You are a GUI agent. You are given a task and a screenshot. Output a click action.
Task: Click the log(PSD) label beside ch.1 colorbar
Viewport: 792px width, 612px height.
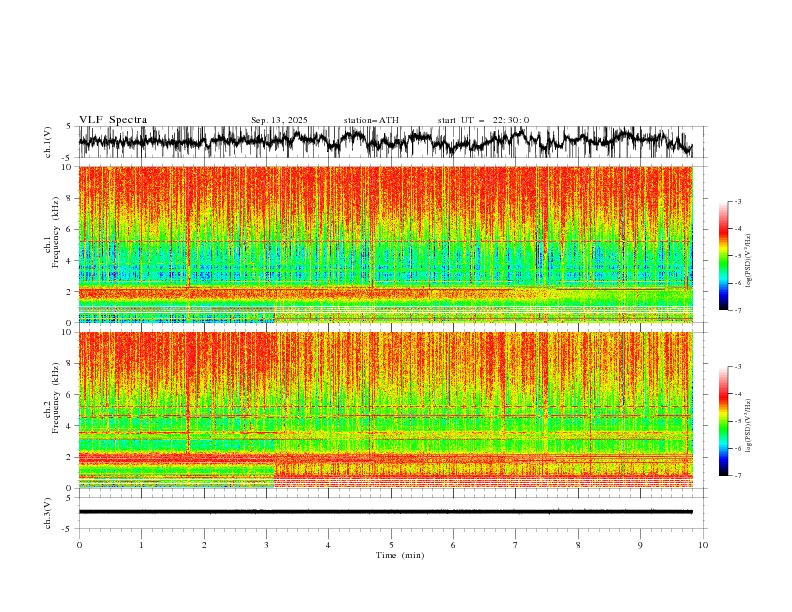[749, 261]
